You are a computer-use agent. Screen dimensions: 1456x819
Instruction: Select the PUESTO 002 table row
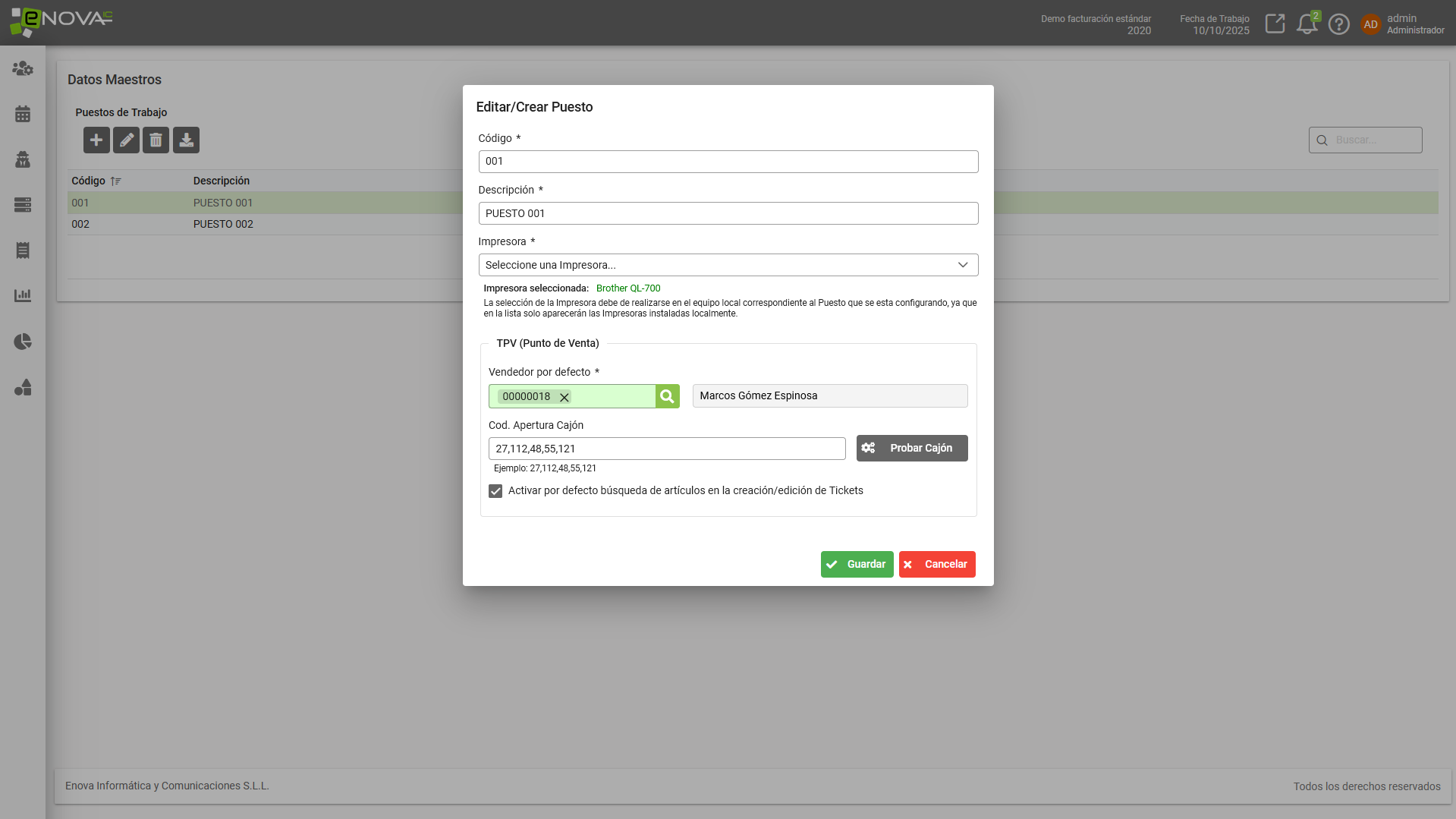pyautogui.click(x=223, y=224)
